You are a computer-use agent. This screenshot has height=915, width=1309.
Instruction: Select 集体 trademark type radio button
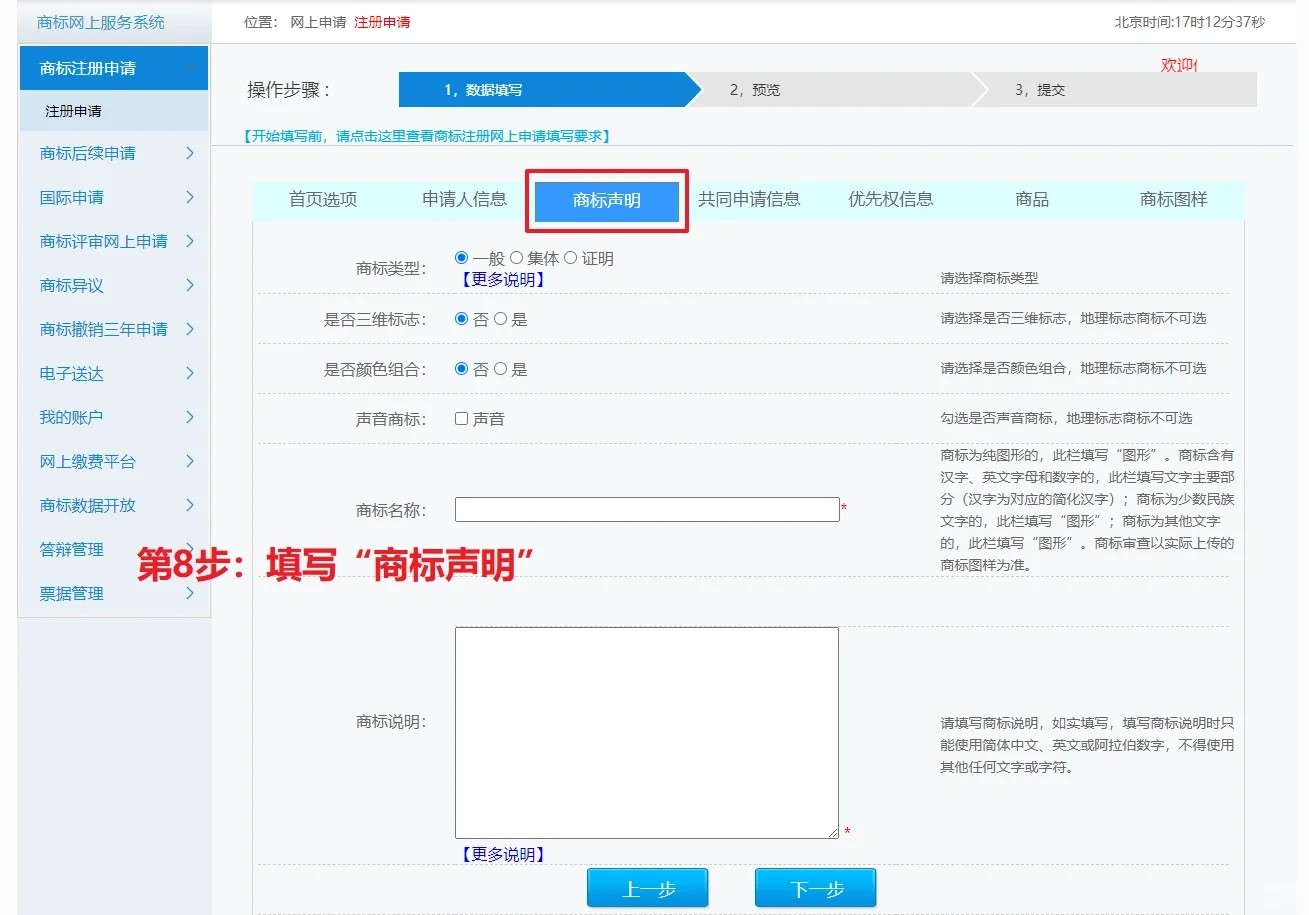517,258
